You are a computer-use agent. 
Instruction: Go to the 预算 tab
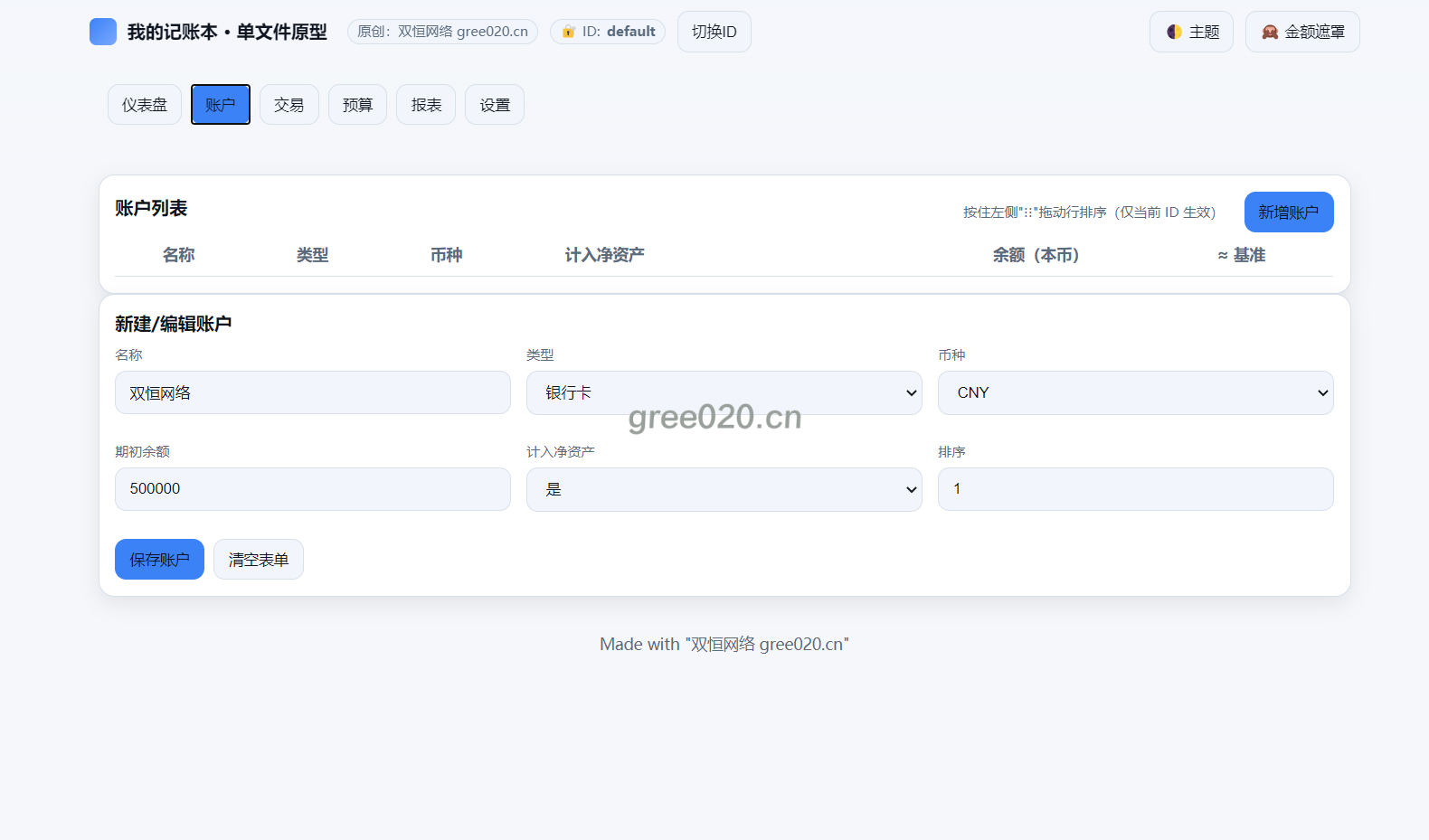[357, 105]
